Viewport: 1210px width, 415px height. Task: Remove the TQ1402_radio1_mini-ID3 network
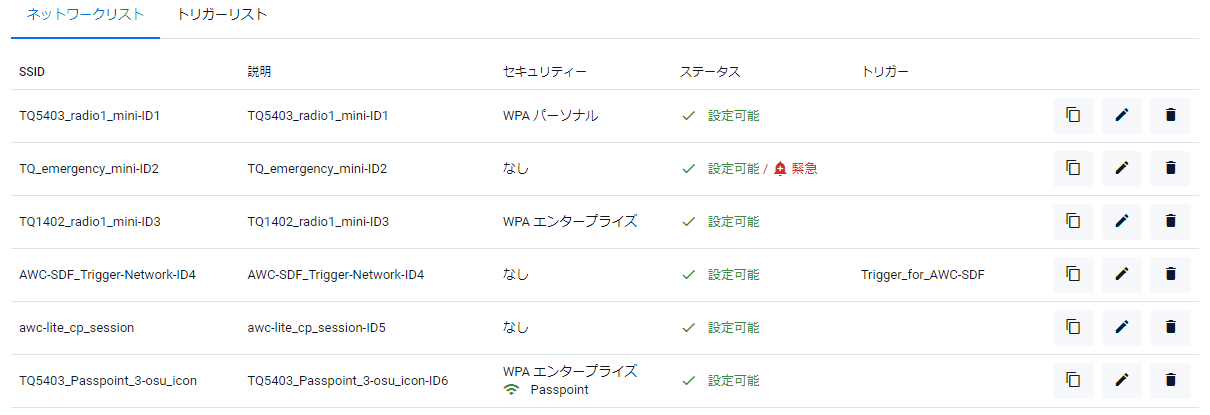pyautogui.click(x=1170, y=221)
